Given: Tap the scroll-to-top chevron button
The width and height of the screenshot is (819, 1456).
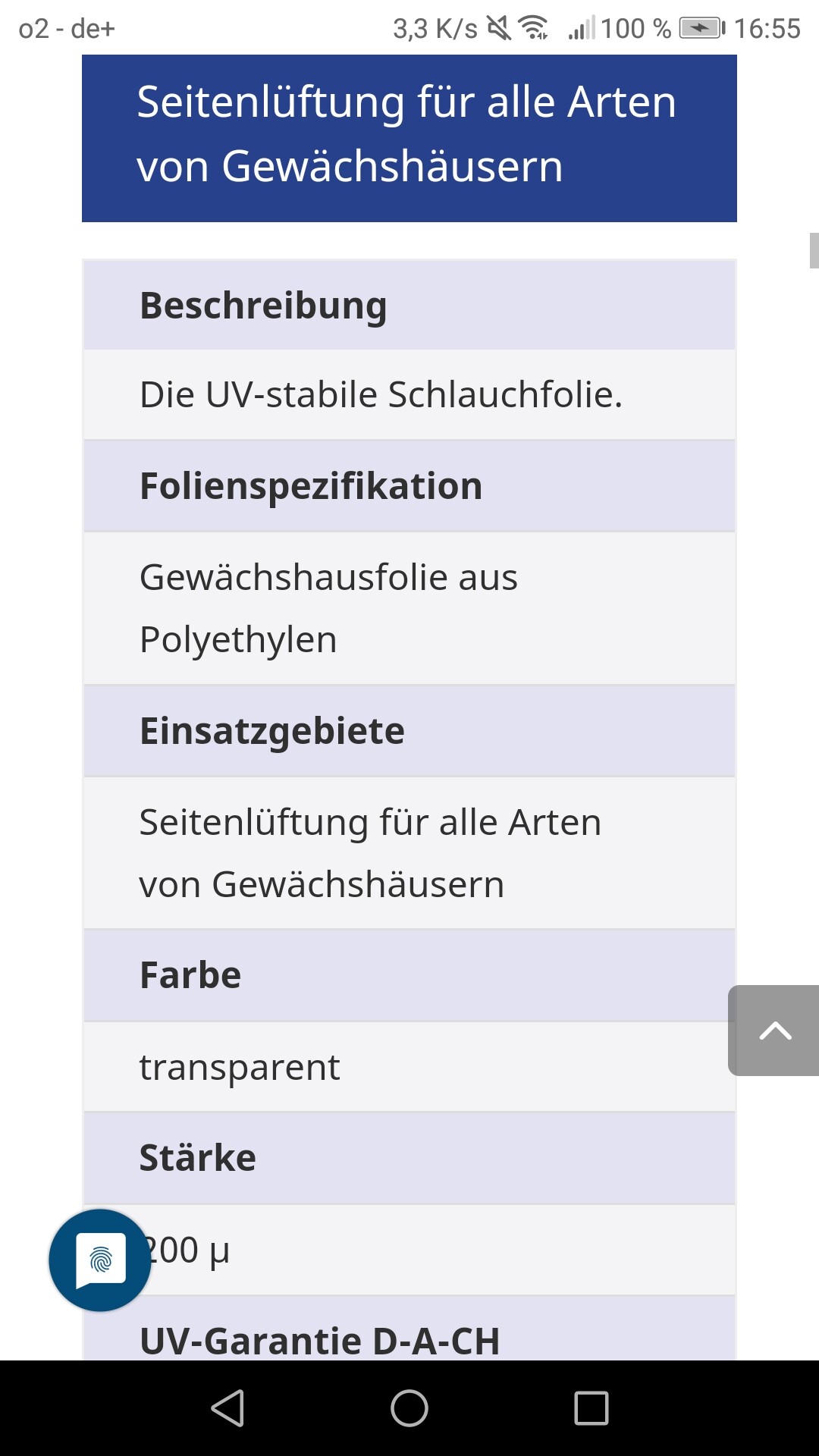Looking at the screenshot, I should [x=774, y=1031].
